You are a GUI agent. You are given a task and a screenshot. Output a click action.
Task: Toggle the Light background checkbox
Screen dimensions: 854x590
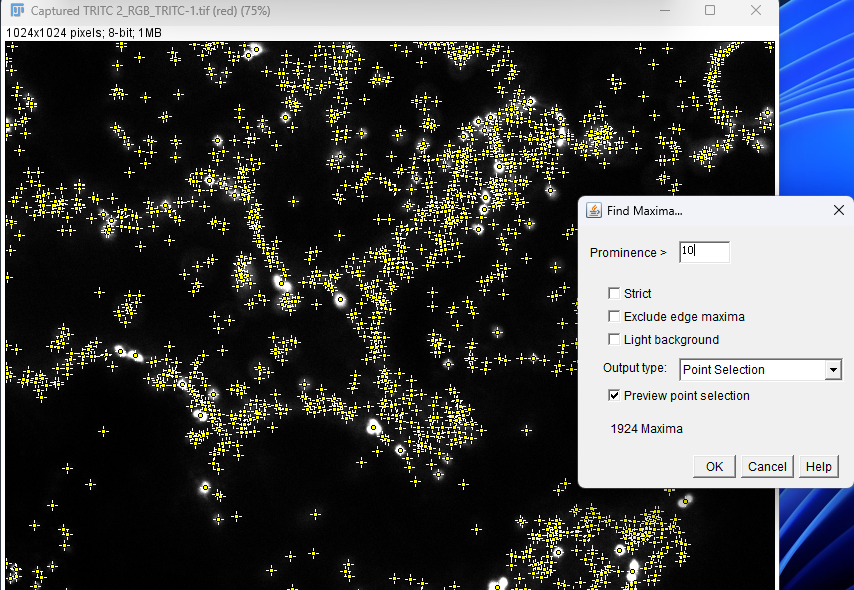coord(614,339)
